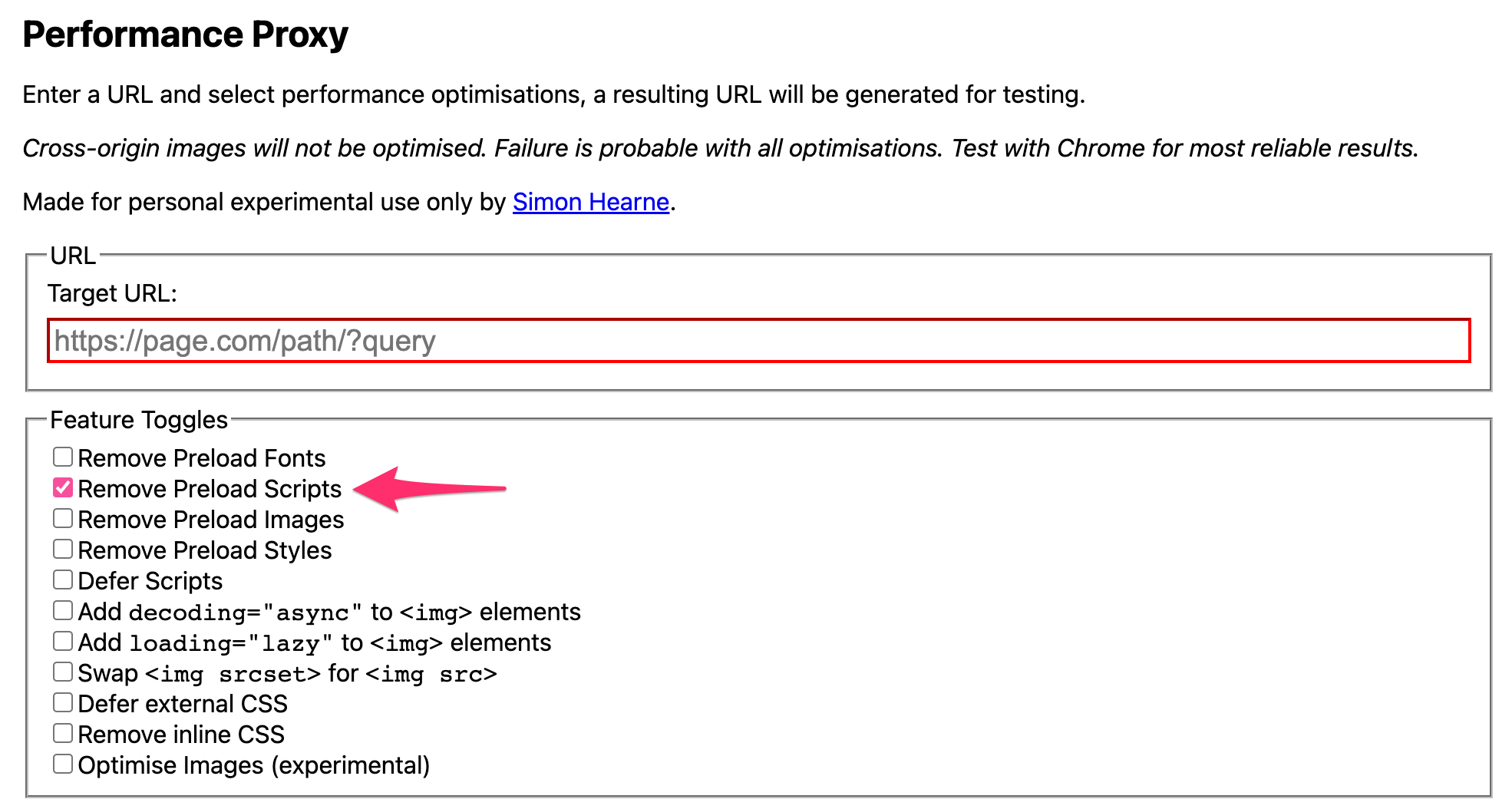Enable the Defer Scripts checkbox
The height and width of the screenshot is (809, 1512).
pyautogui.click(x=63, y=580)
